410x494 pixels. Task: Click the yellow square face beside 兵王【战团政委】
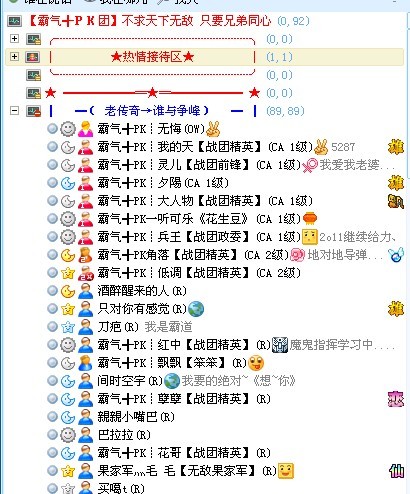(x=309, y=237)
